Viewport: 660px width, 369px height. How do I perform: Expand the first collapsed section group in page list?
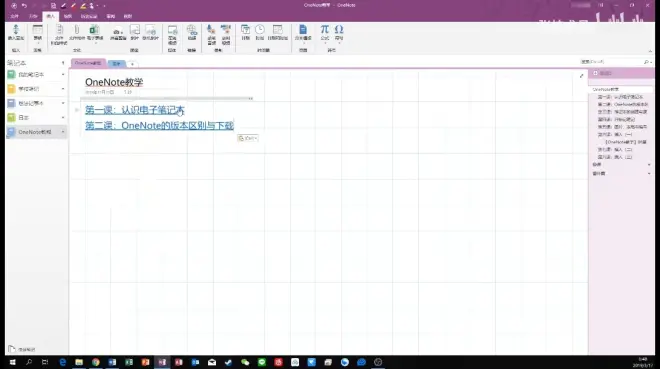pos(649,165)
